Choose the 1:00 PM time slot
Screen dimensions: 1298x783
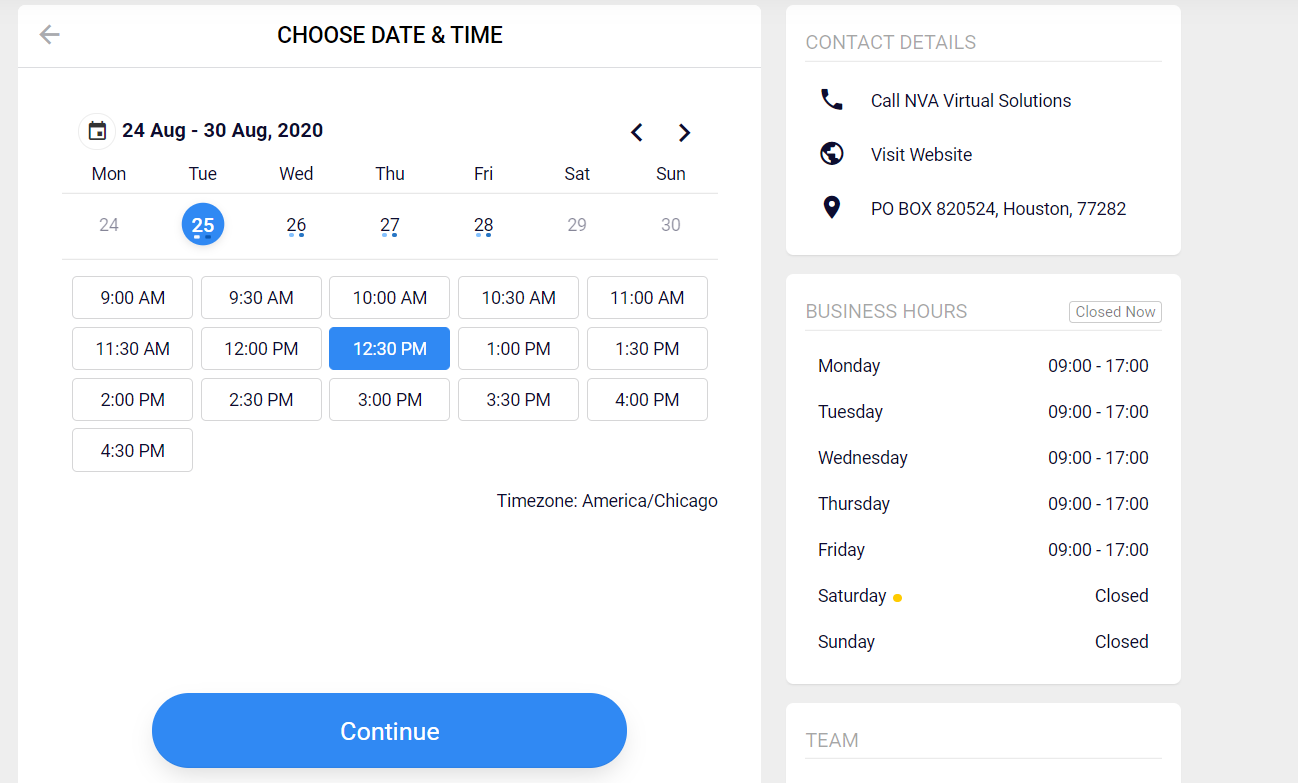point(518,349)
